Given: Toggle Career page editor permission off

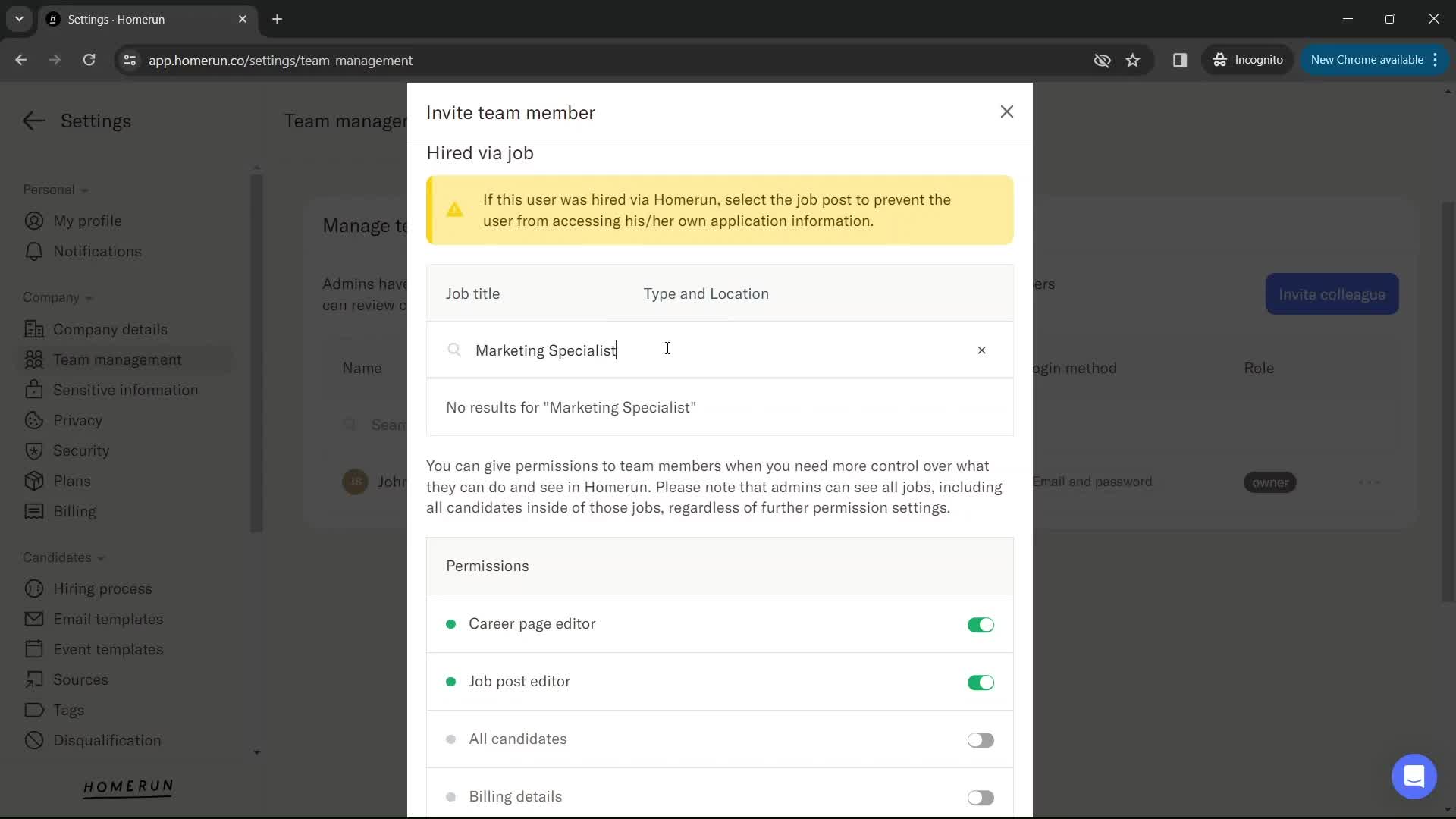Looking at the screenshot, I should tap(980, 624).
